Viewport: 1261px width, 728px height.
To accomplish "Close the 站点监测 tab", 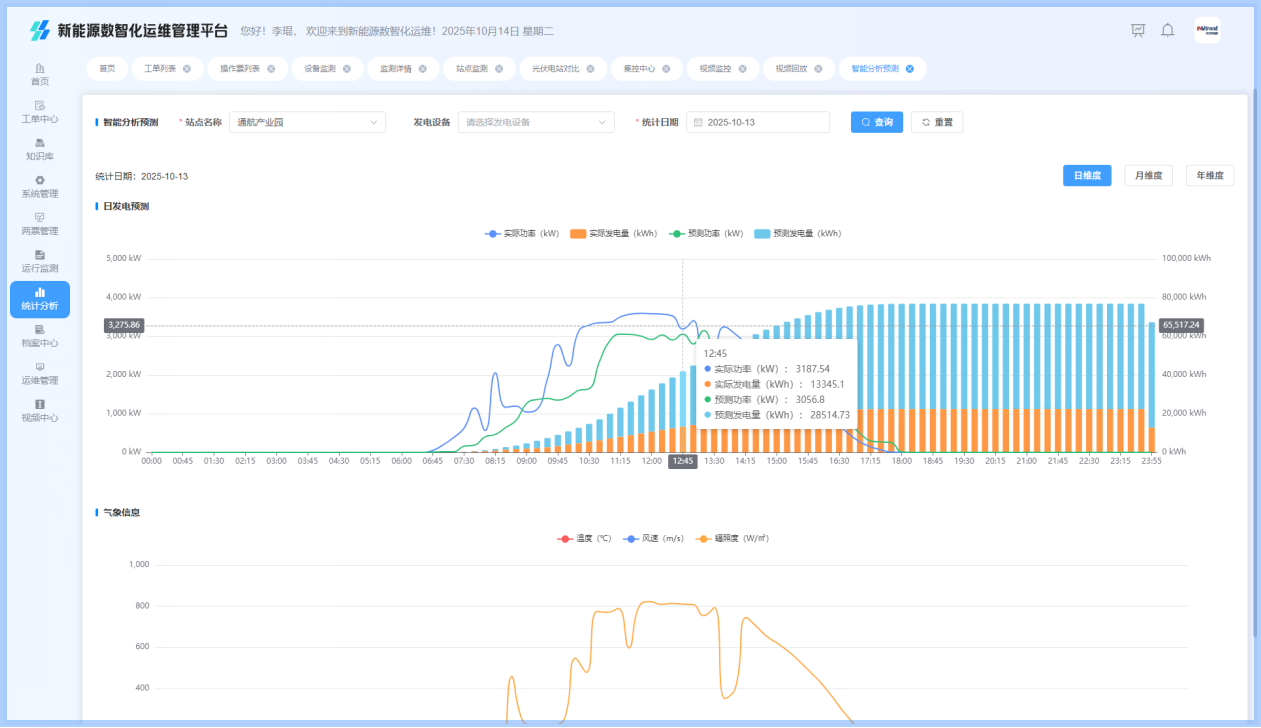I will tap(498, 69).
